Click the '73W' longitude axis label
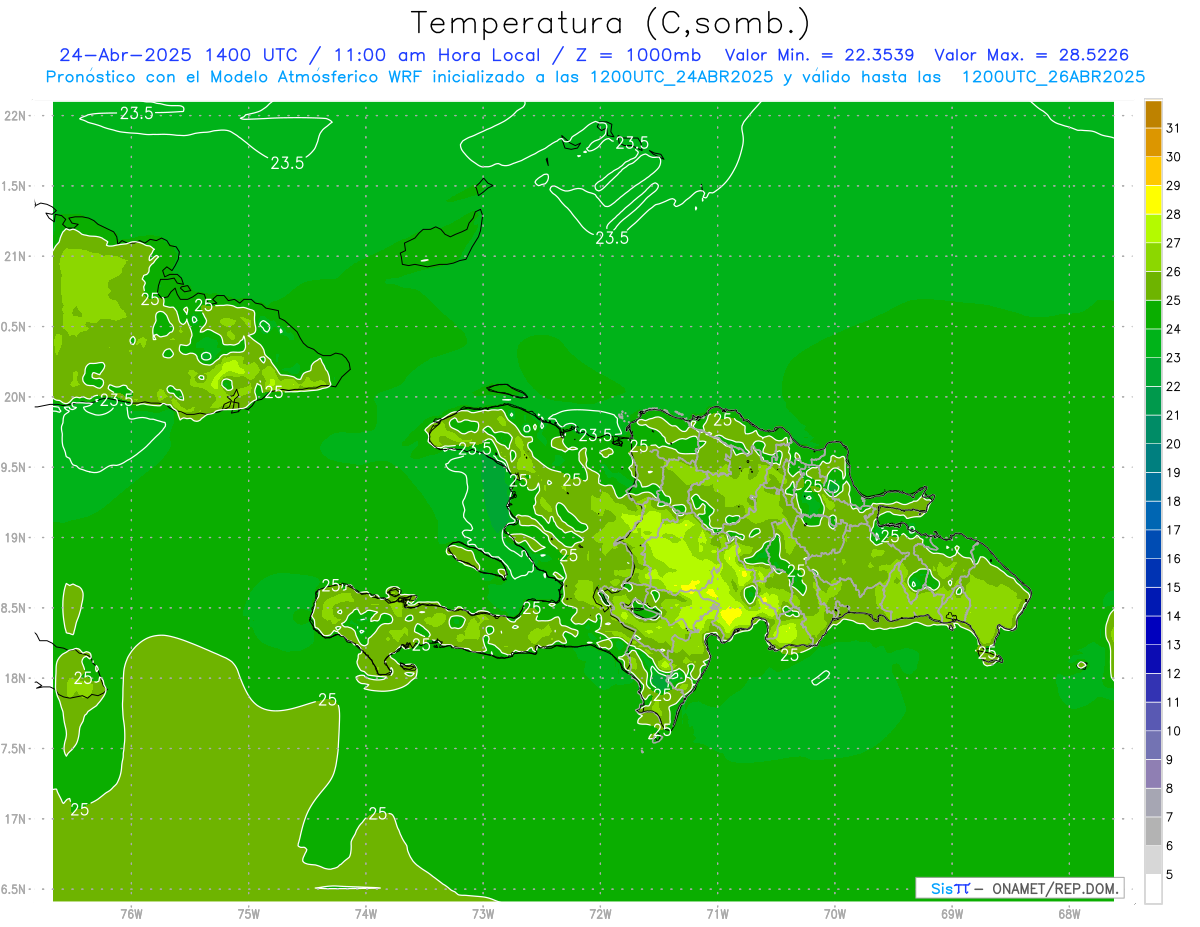 (483, 914)
